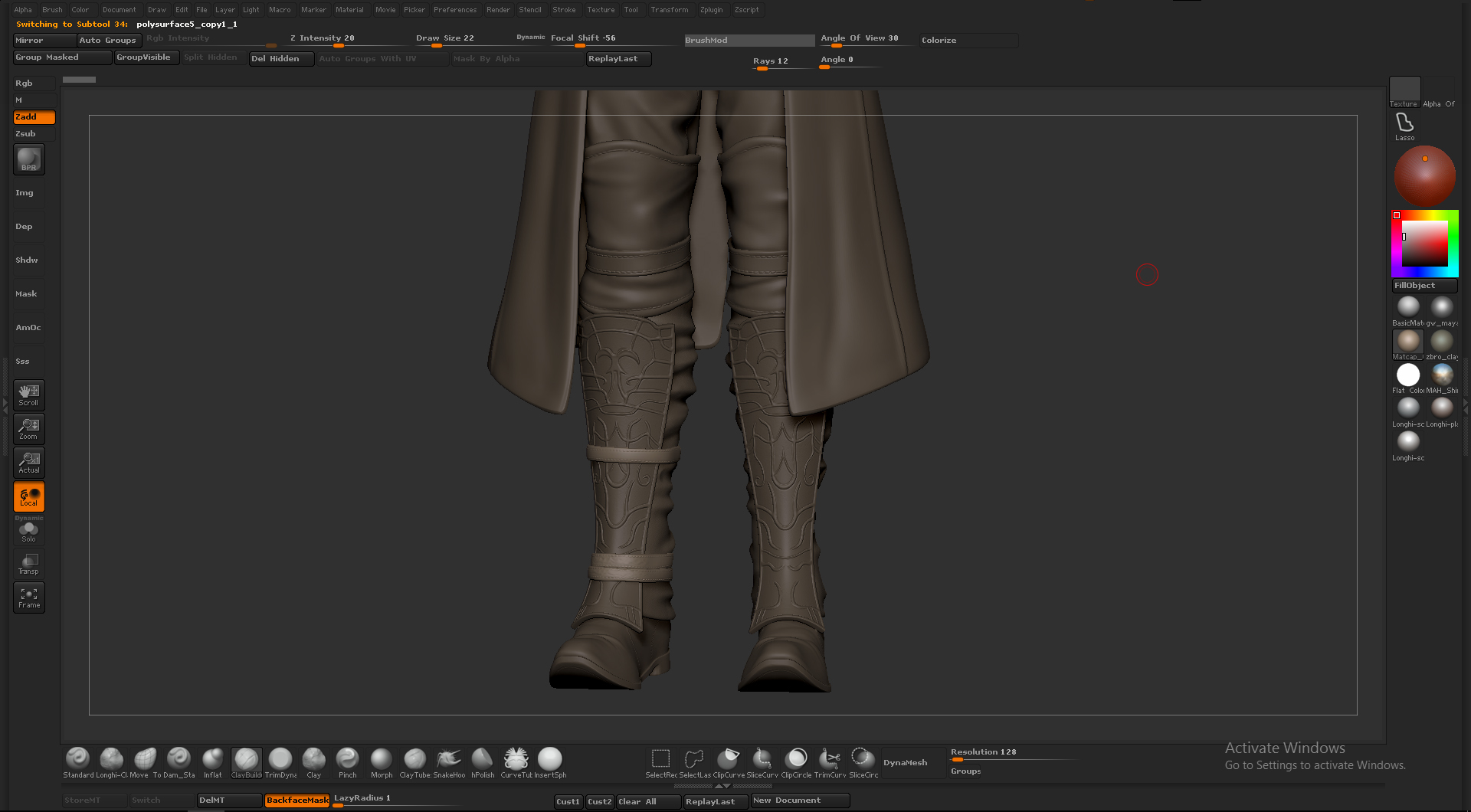Screen dimensions: 1471x812
Task: Select the BasicMaterial sphere
Action: (1408, 309)
